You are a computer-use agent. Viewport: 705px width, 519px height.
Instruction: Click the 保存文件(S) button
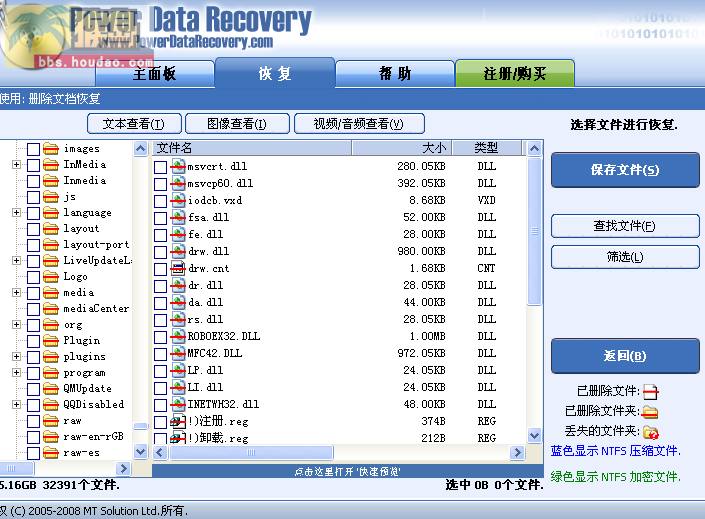[625, 170]
